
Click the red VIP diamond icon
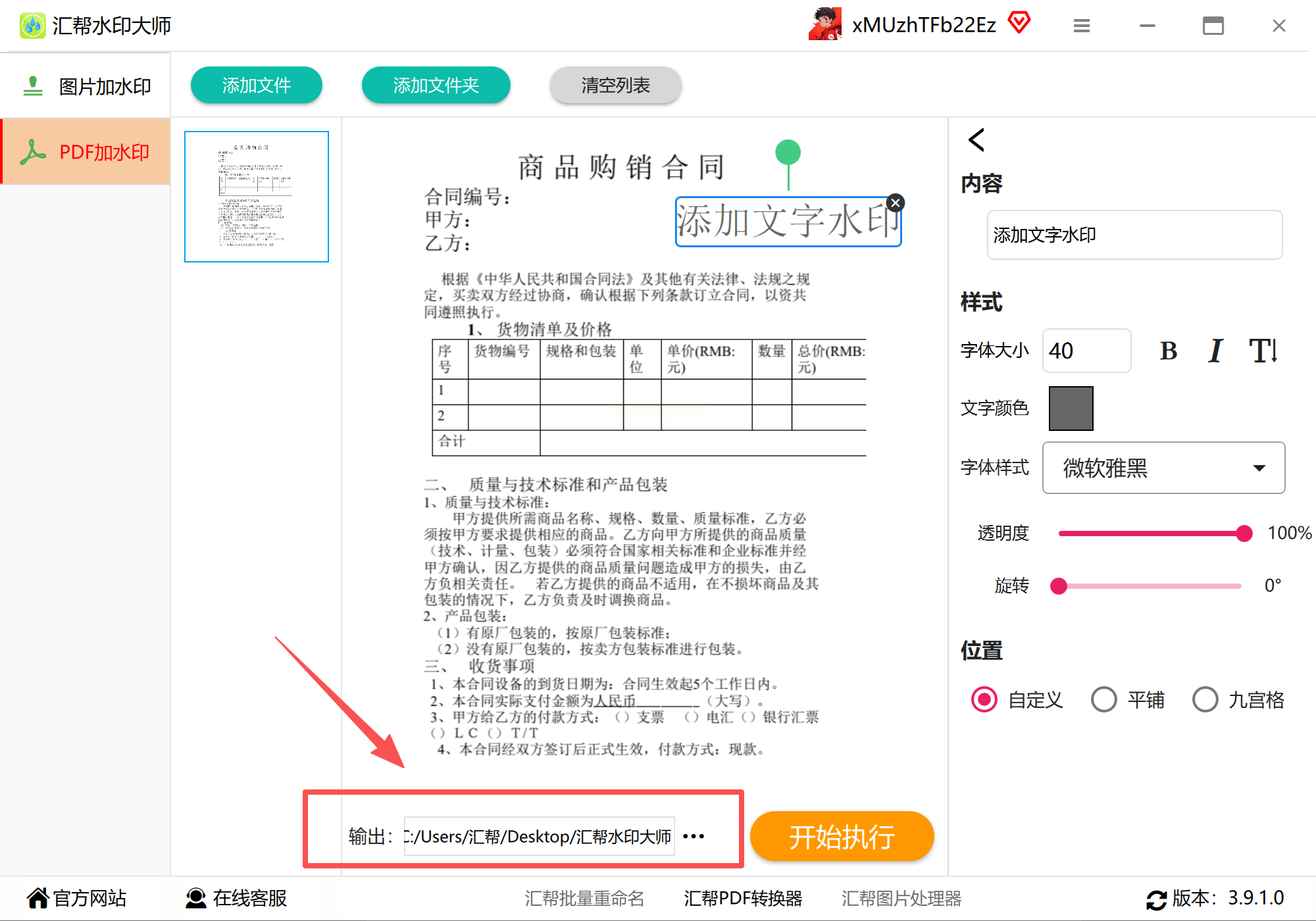coord(1019,23)
